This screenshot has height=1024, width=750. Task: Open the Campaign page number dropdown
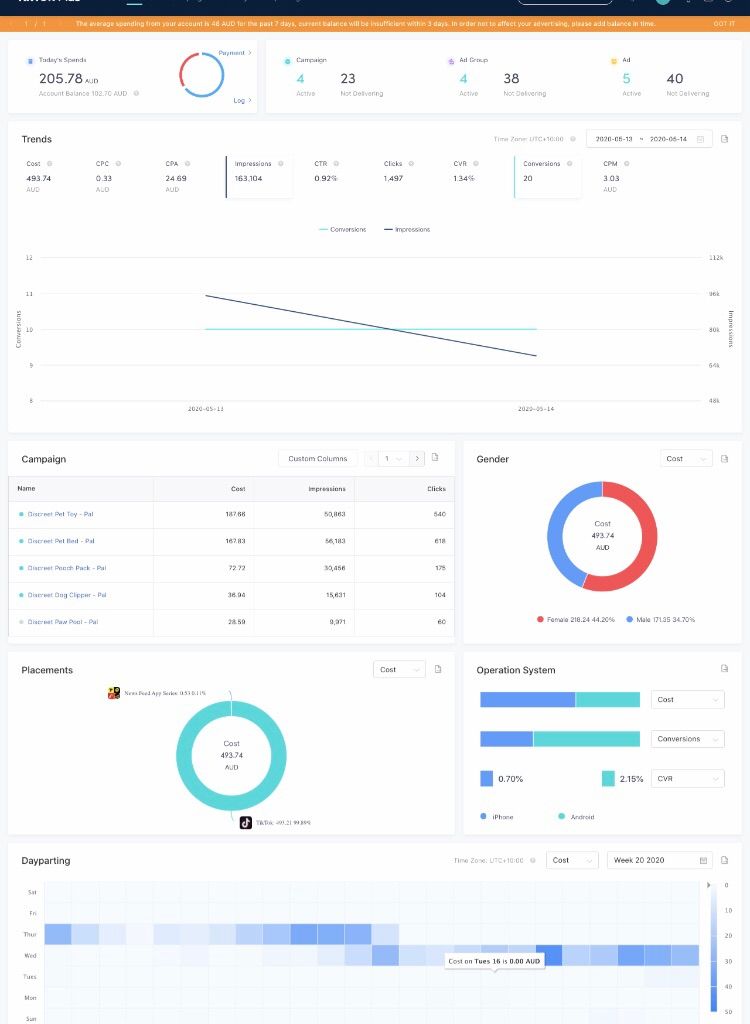coord(394,458)
